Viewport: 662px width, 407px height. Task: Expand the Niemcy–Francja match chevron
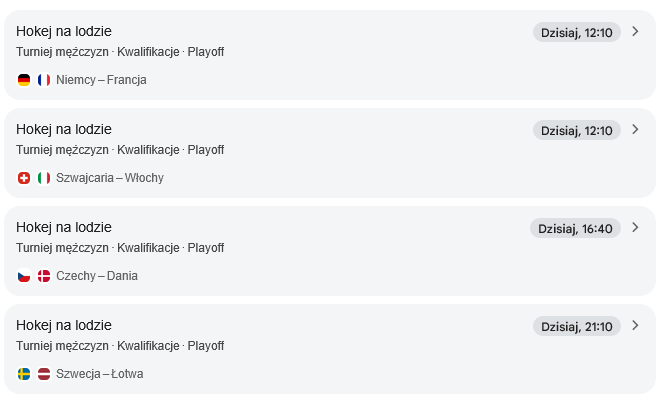point(635,32)
